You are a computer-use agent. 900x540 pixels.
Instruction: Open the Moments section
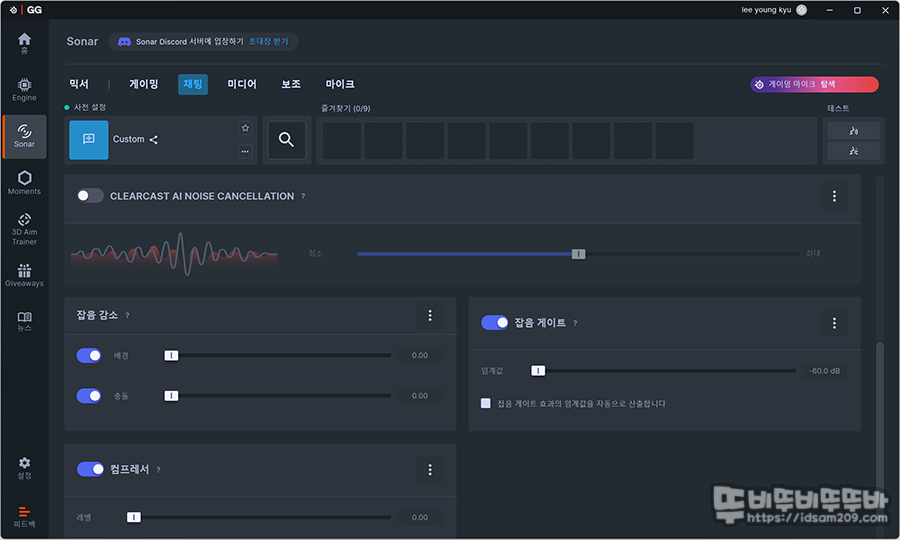[x=24, y=183]
